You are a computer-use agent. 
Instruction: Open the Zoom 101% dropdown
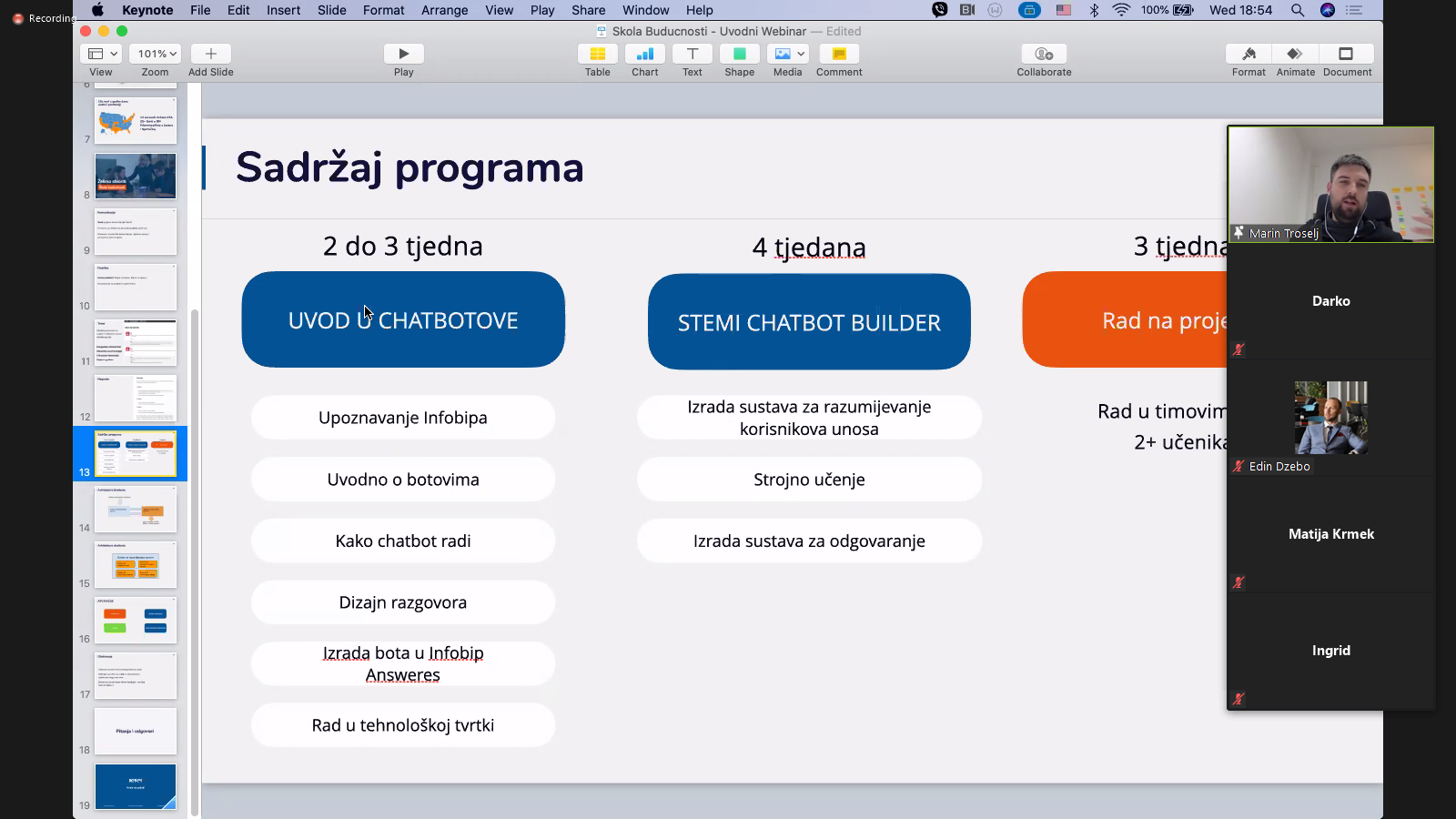[154, 54]
